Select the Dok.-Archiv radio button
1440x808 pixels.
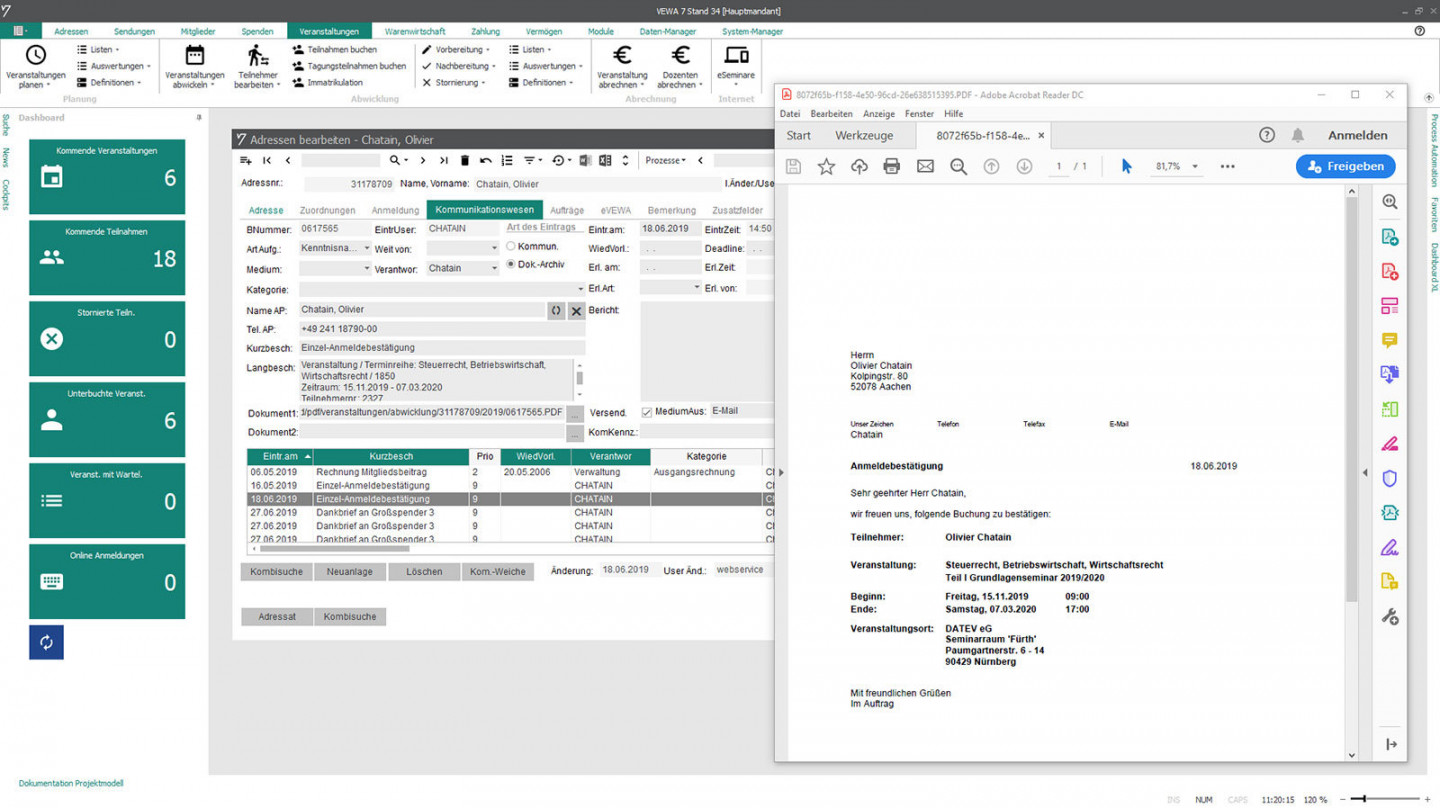510,264
